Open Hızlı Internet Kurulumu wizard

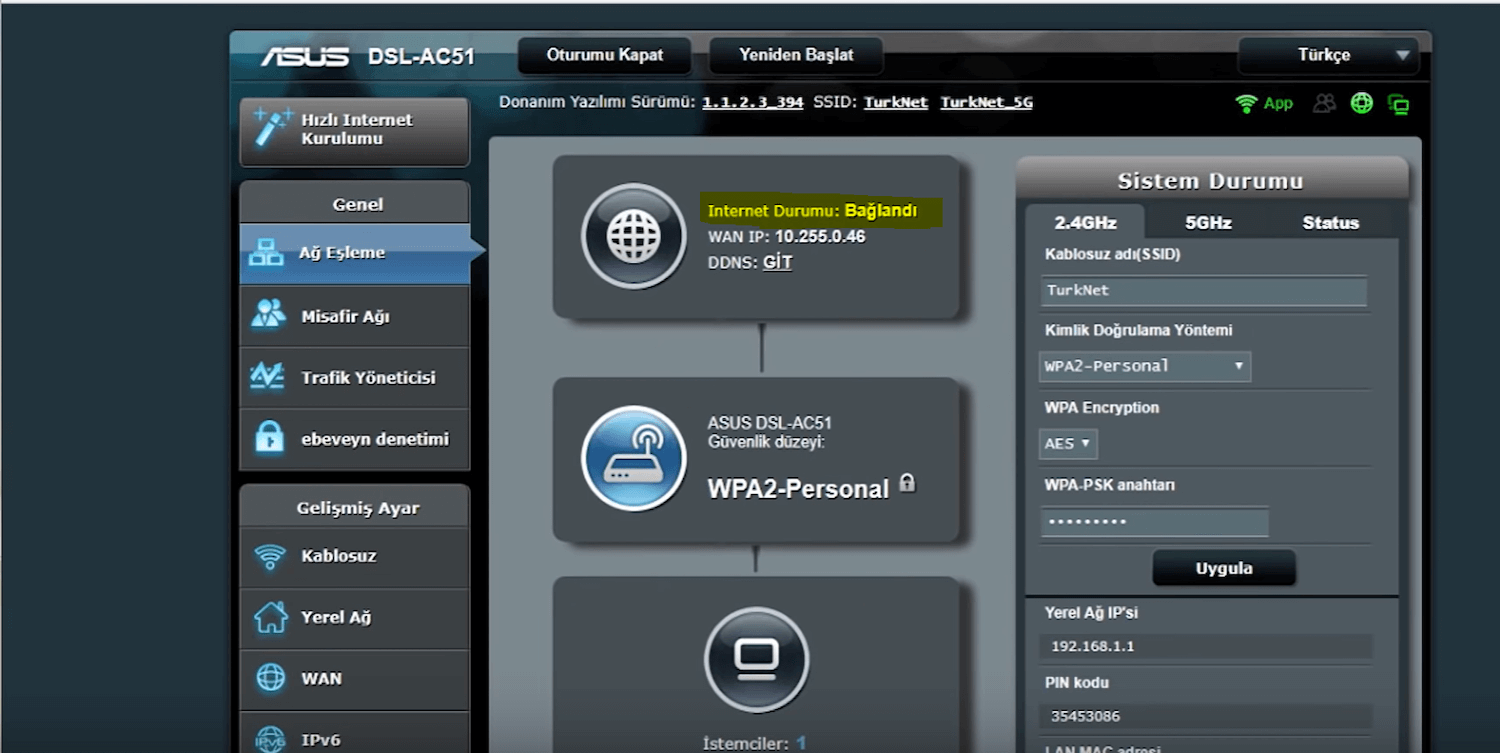(355, 130)
